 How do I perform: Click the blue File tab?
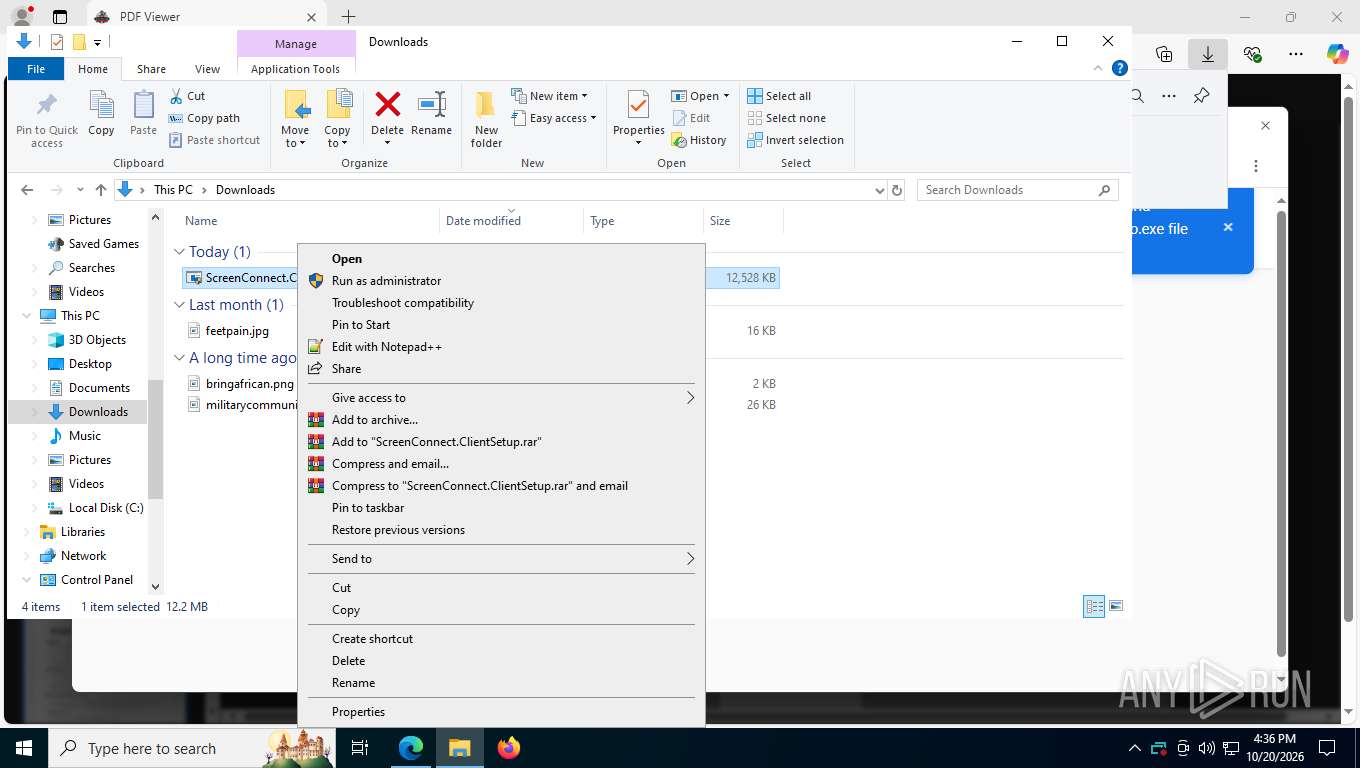[36, 69]
